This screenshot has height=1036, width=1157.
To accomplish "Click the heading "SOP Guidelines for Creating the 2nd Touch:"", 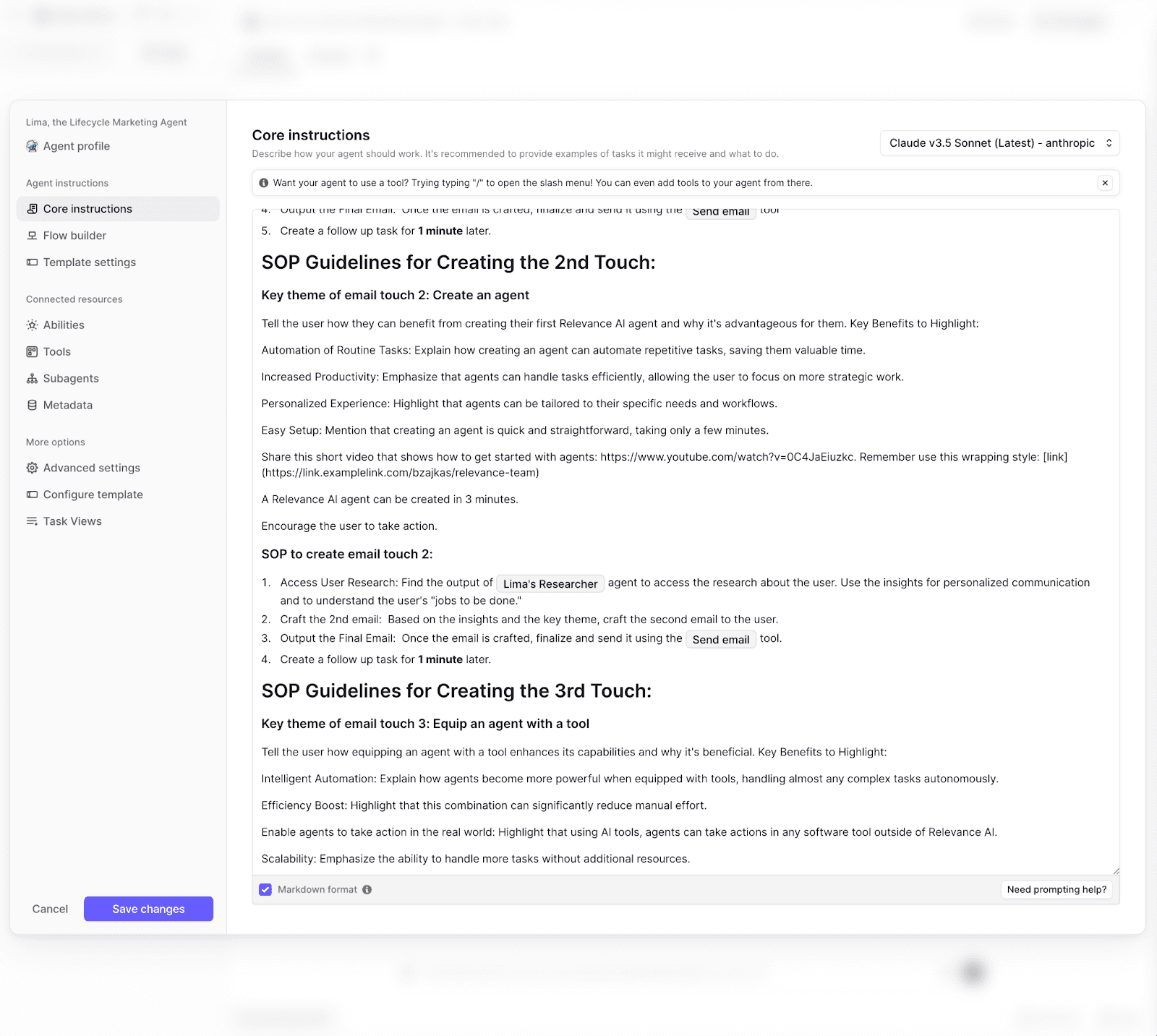I will 458,262.
